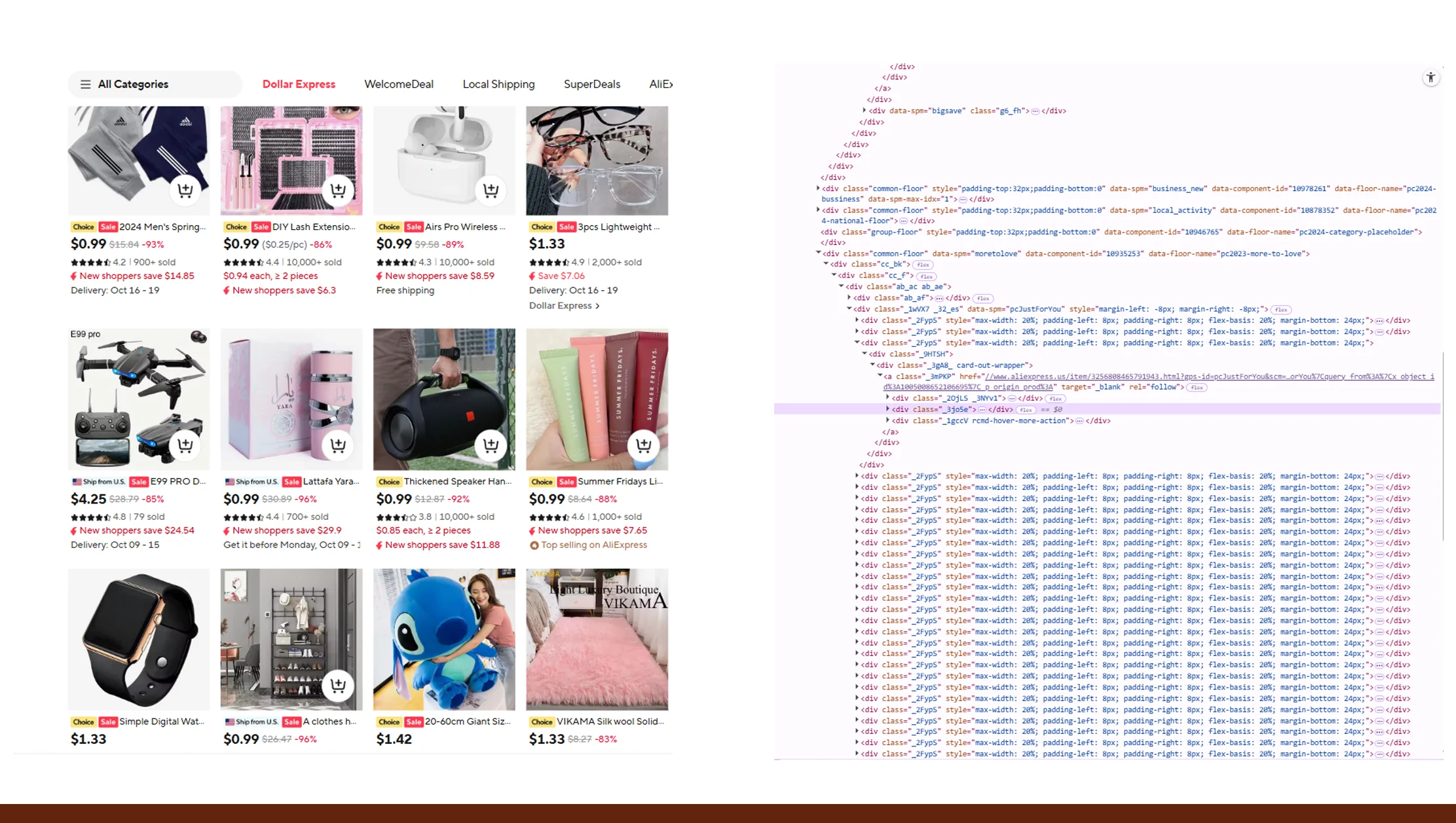Add the Airs Pro Wireless earbuds via cart icon

pos(491,190)
